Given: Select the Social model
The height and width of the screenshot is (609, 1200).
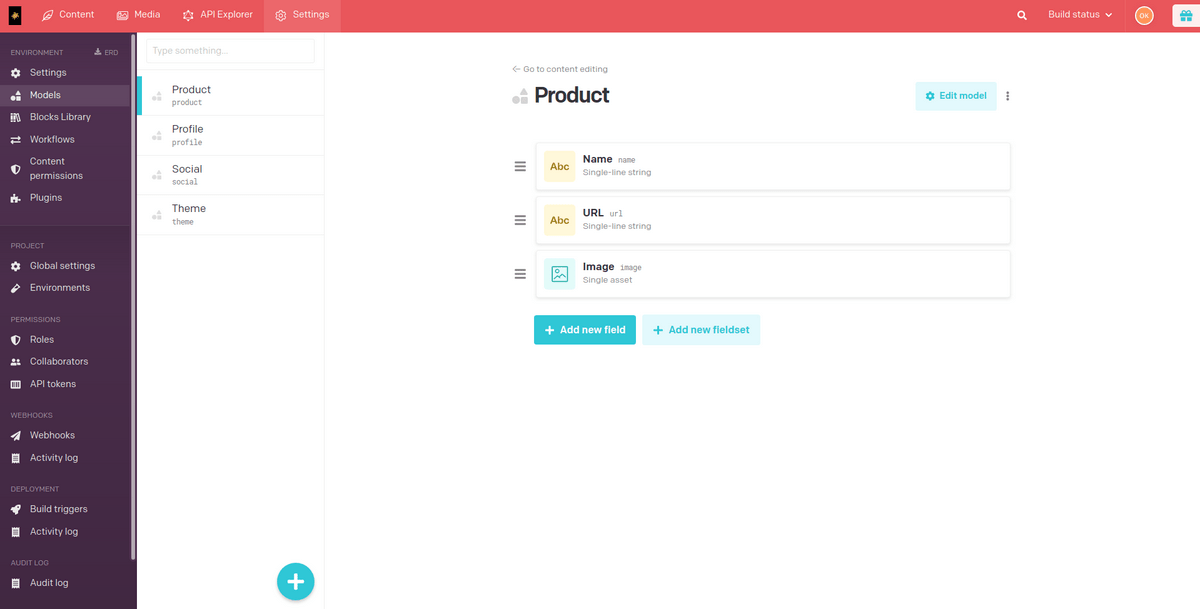Looking at the screenshot, I should click(230, 175).
